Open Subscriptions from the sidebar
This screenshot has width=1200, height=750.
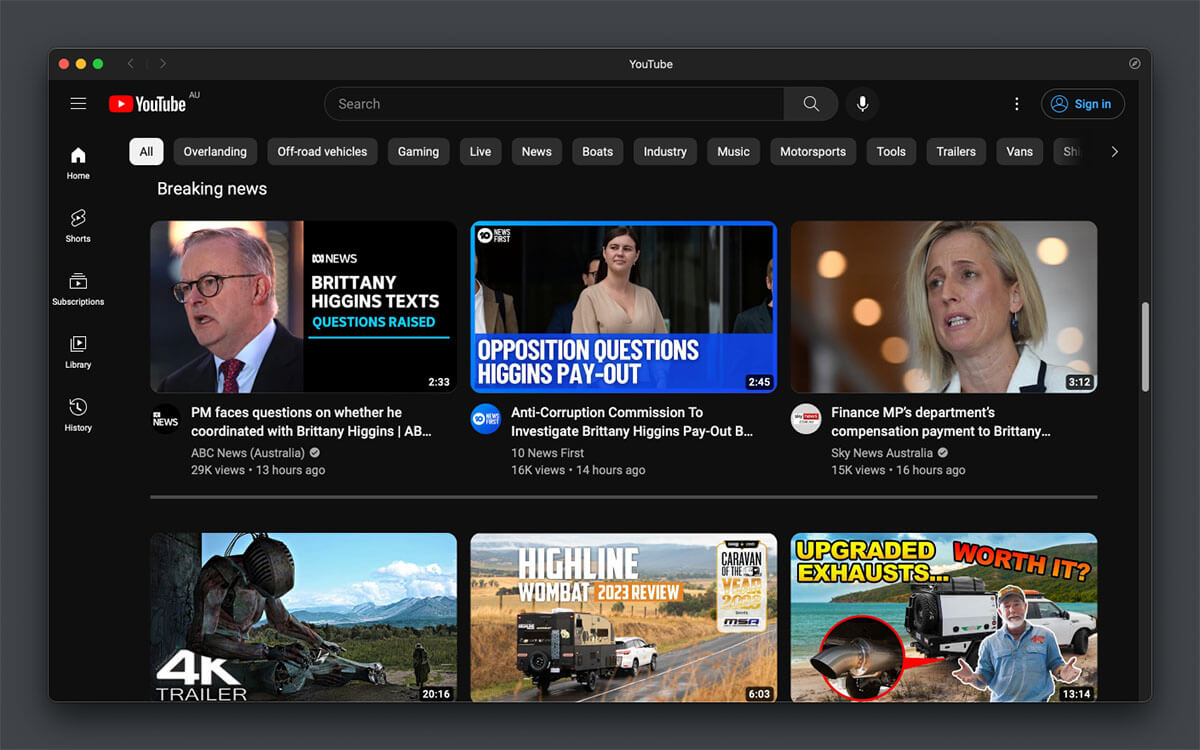pos(77,287)
